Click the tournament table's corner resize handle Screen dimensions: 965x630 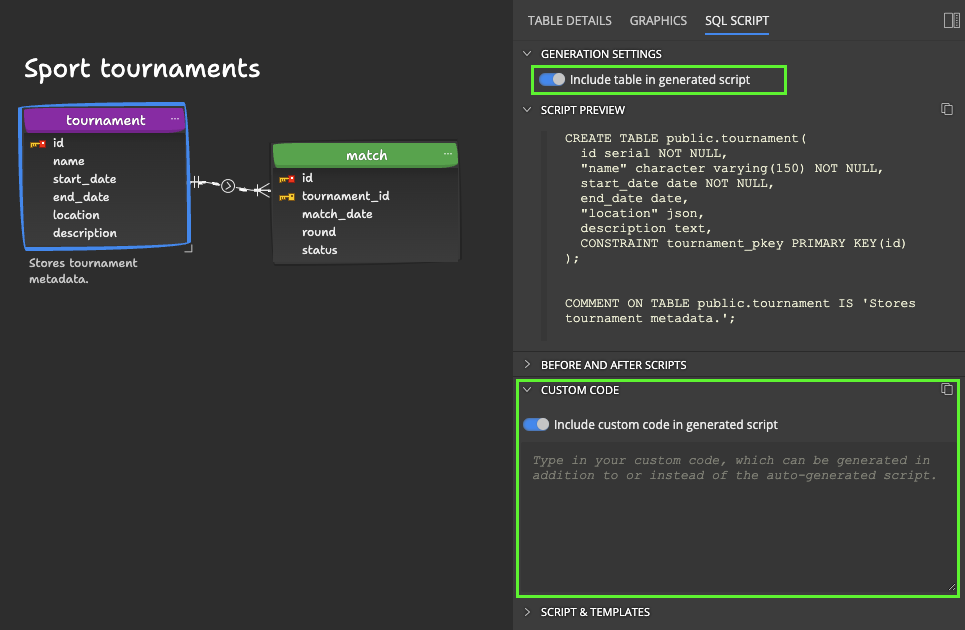coord(188,248)
